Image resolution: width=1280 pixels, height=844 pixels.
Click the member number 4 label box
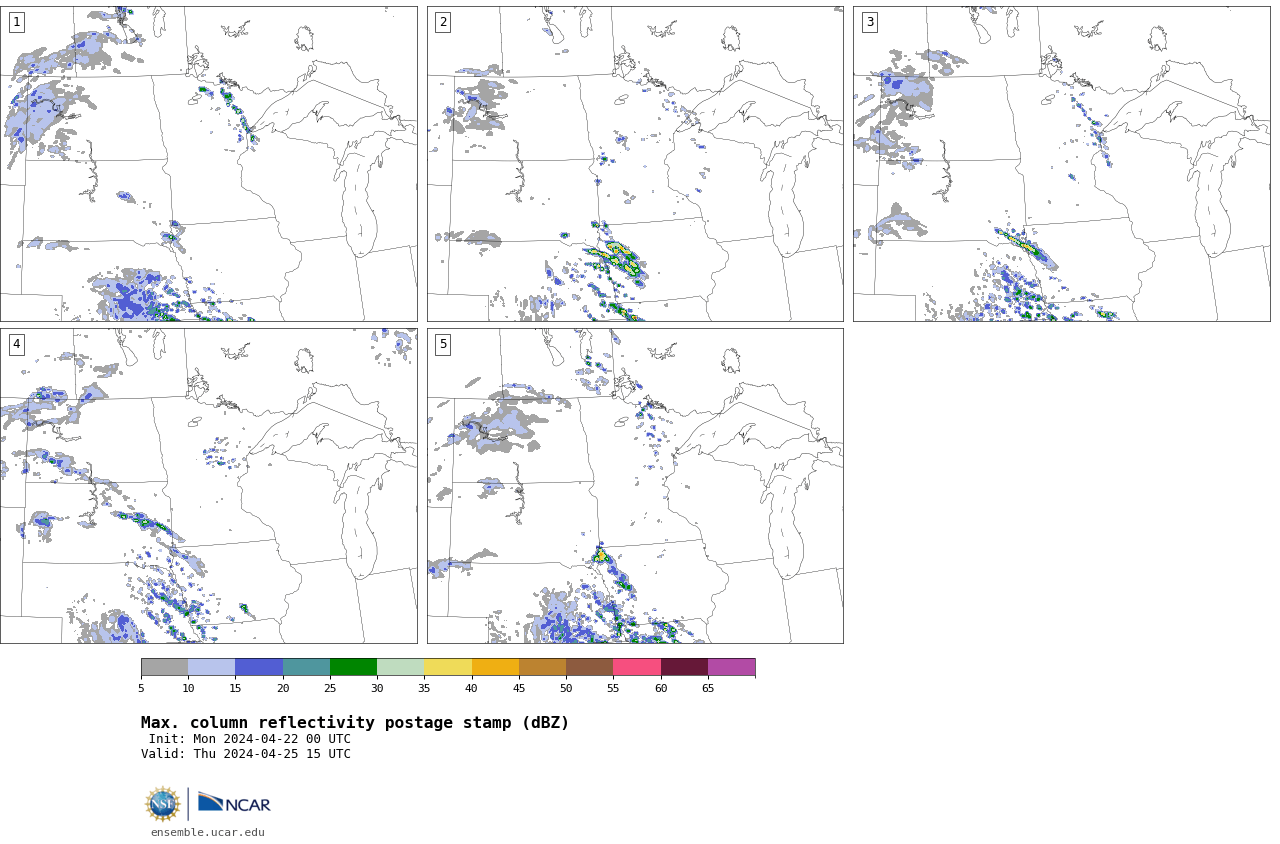(x=16, y=344)
